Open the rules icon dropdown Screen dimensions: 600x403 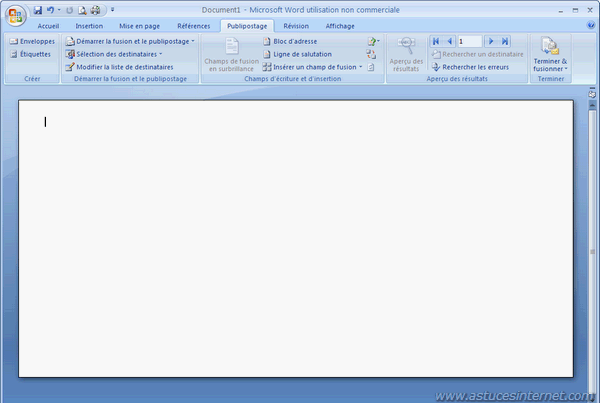pos(373,41)
